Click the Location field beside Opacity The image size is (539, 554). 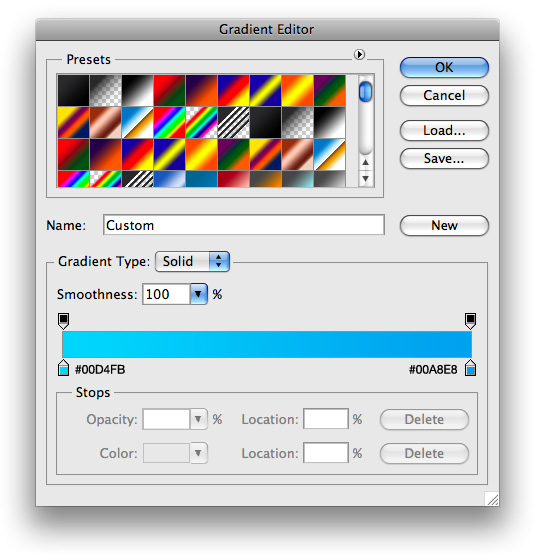tap(326, 419)
